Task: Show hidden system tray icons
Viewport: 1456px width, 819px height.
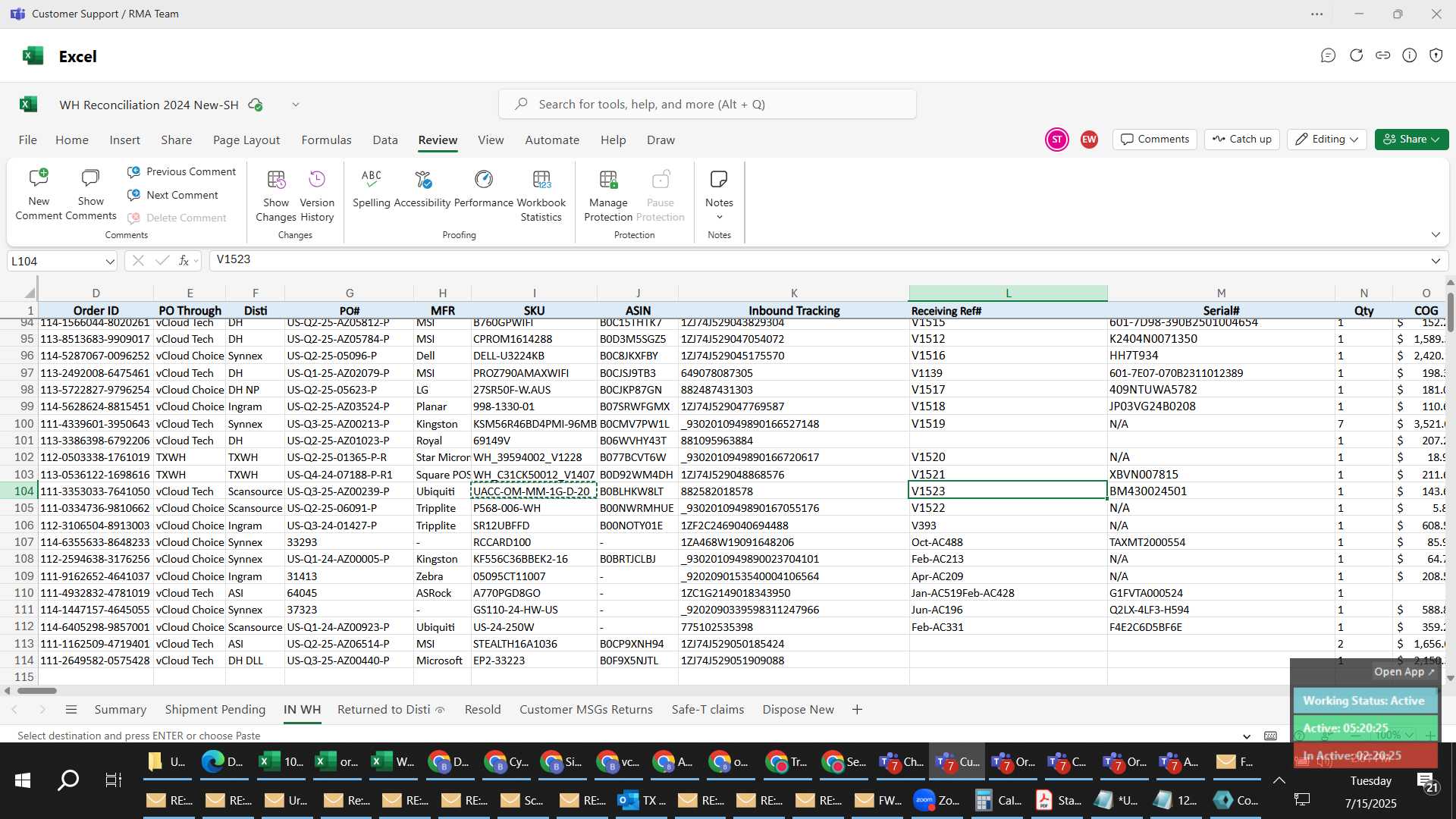Action: (x=1279, y=780)
